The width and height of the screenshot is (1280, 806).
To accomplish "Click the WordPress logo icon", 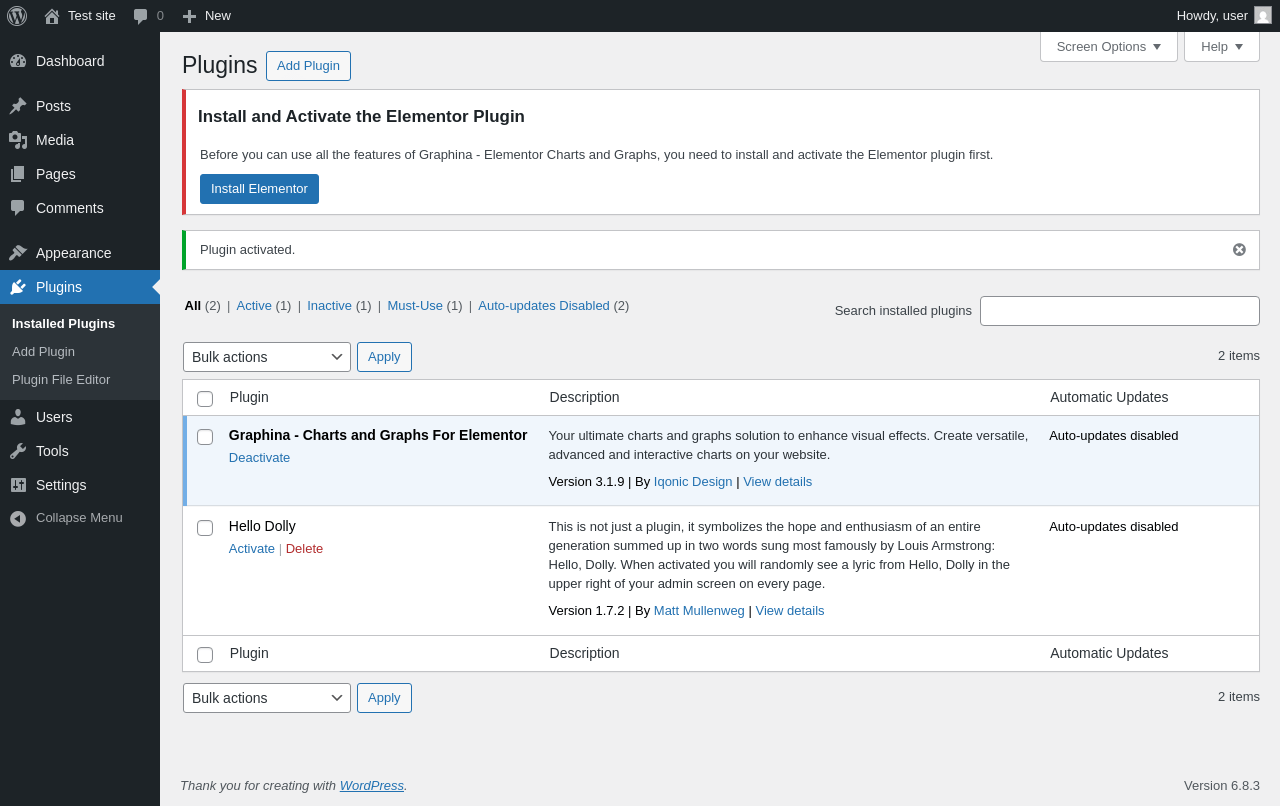I will tap(17, 16).
